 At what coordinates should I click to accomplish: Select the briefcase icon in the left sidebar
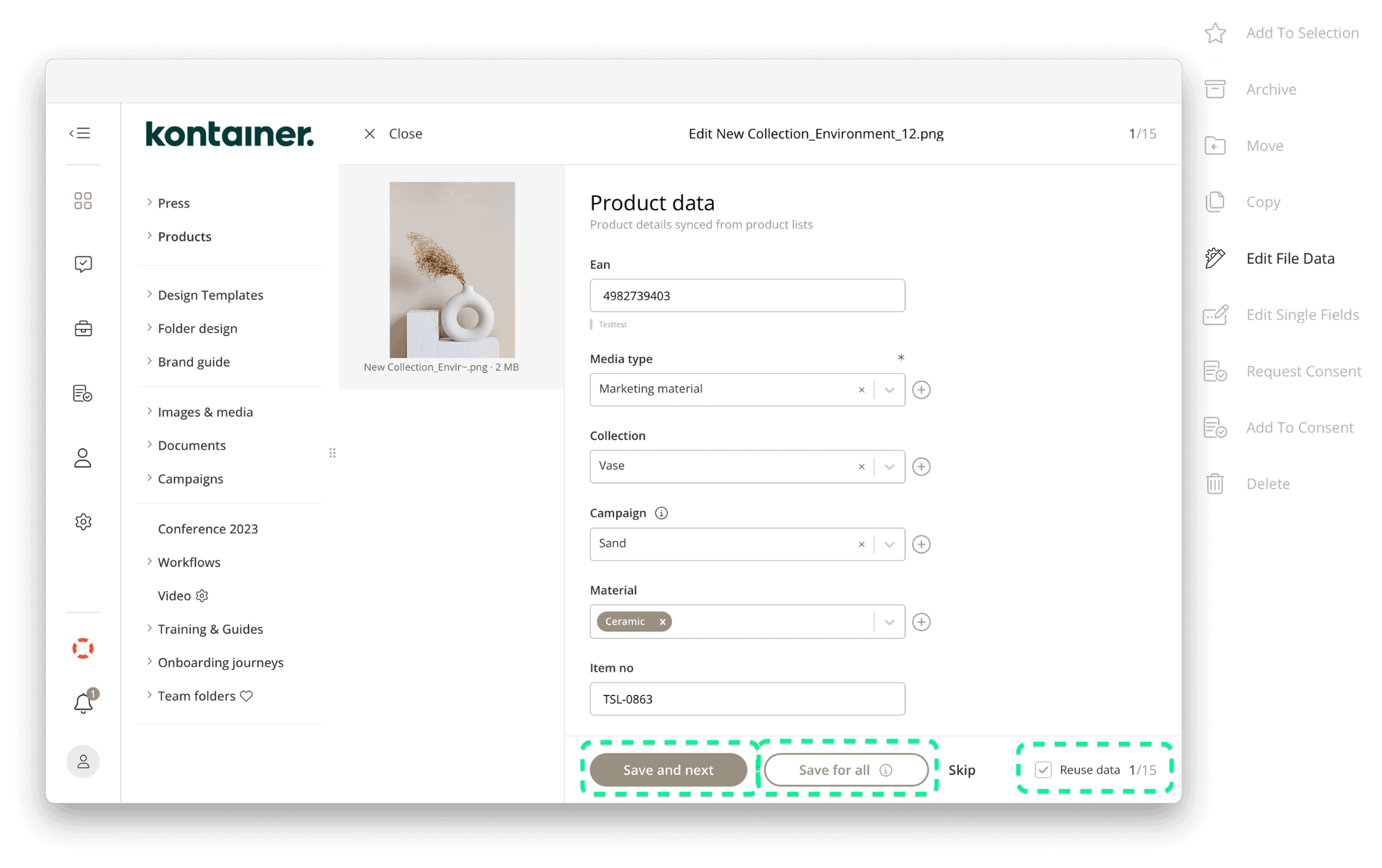pyautogui.click(x=82, y=328)
